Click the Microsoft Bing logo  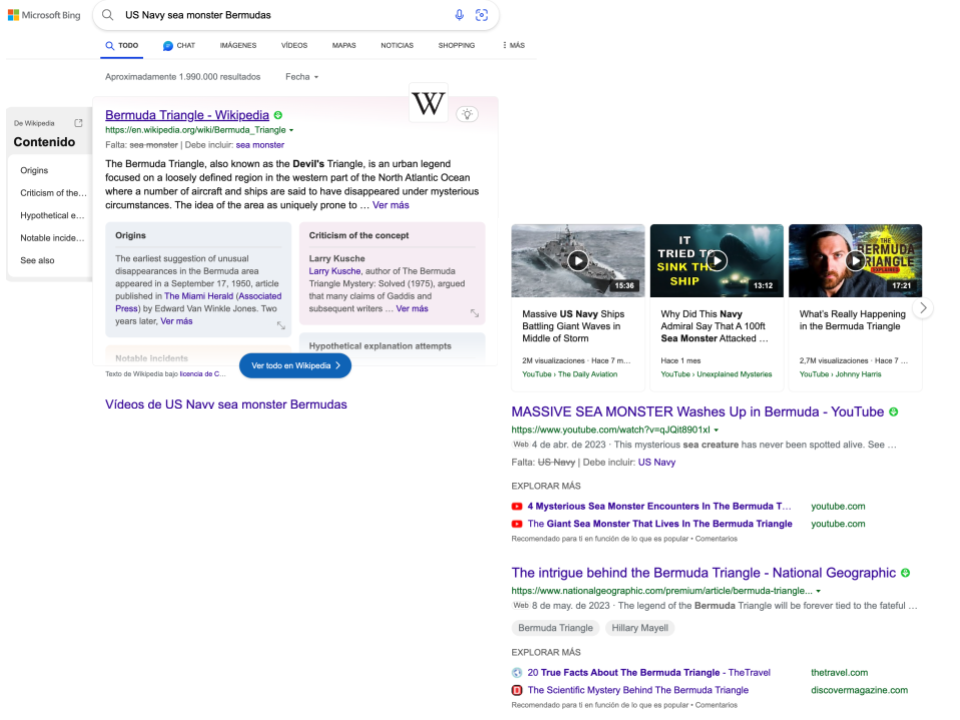[x=44, y=15]
